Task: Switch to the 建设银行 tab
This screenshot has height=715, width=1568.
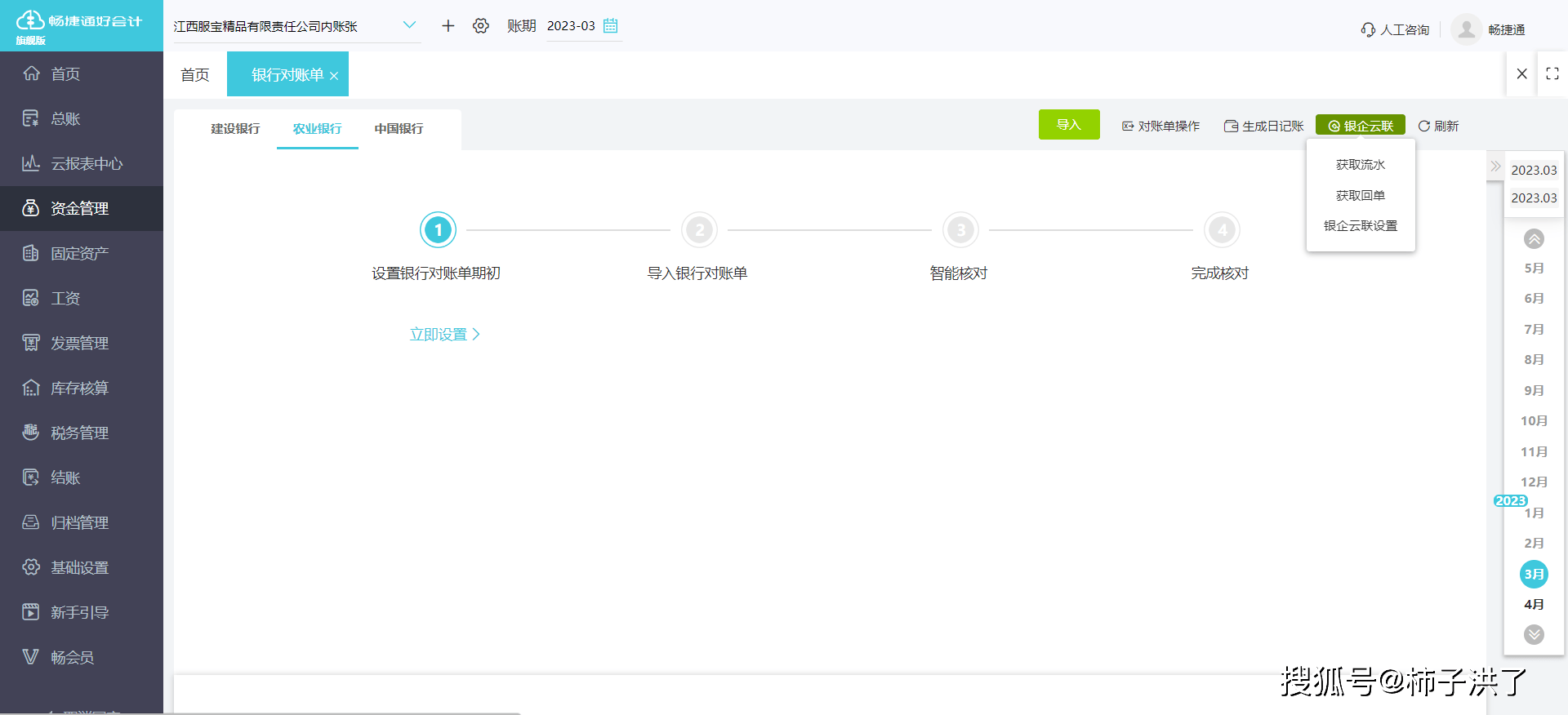Action: 235,129
